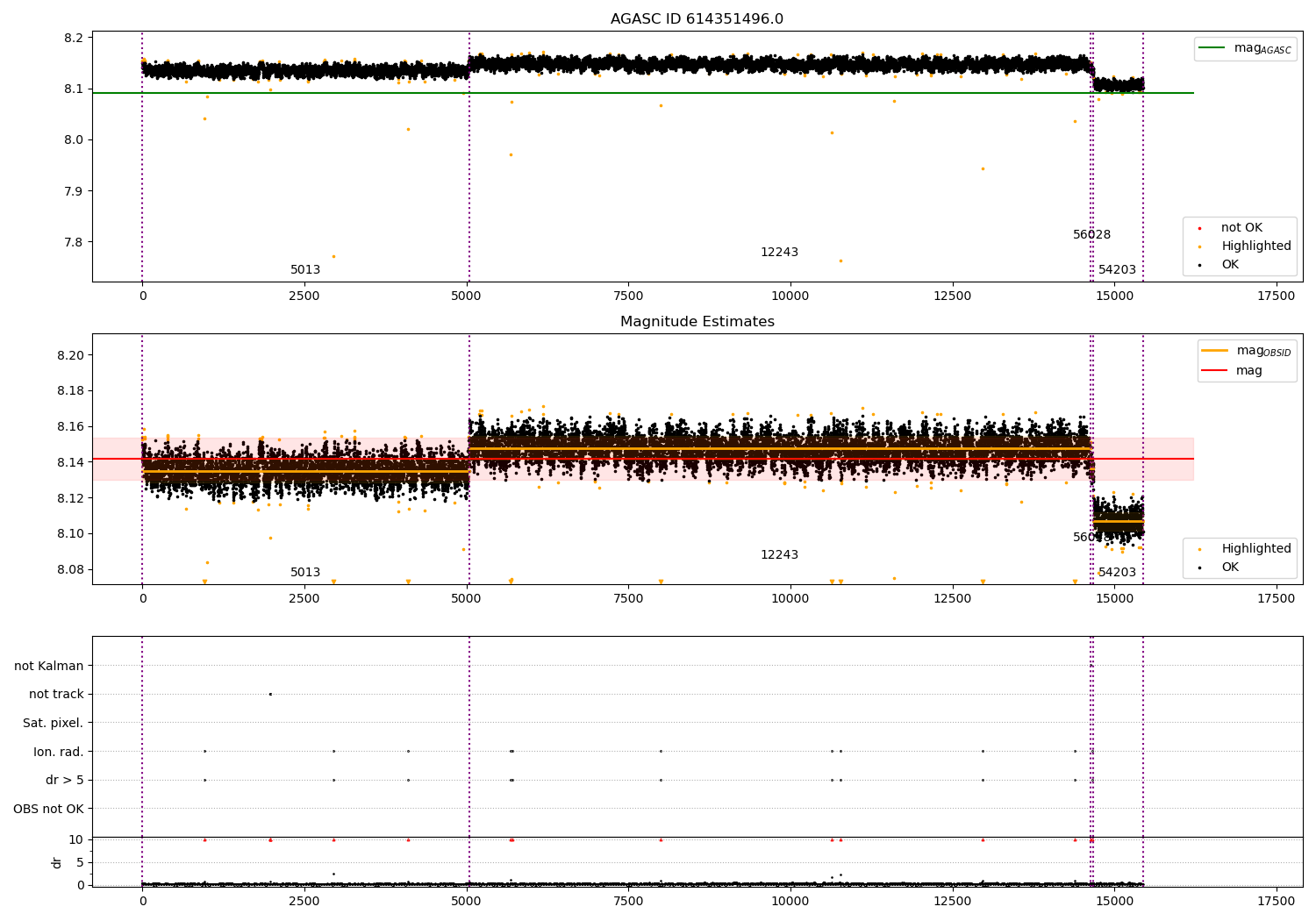This screenshot has width=1316, height=921.
Task: Click the orange outlier near 7.94 in top plot
Action: (983, 168)
